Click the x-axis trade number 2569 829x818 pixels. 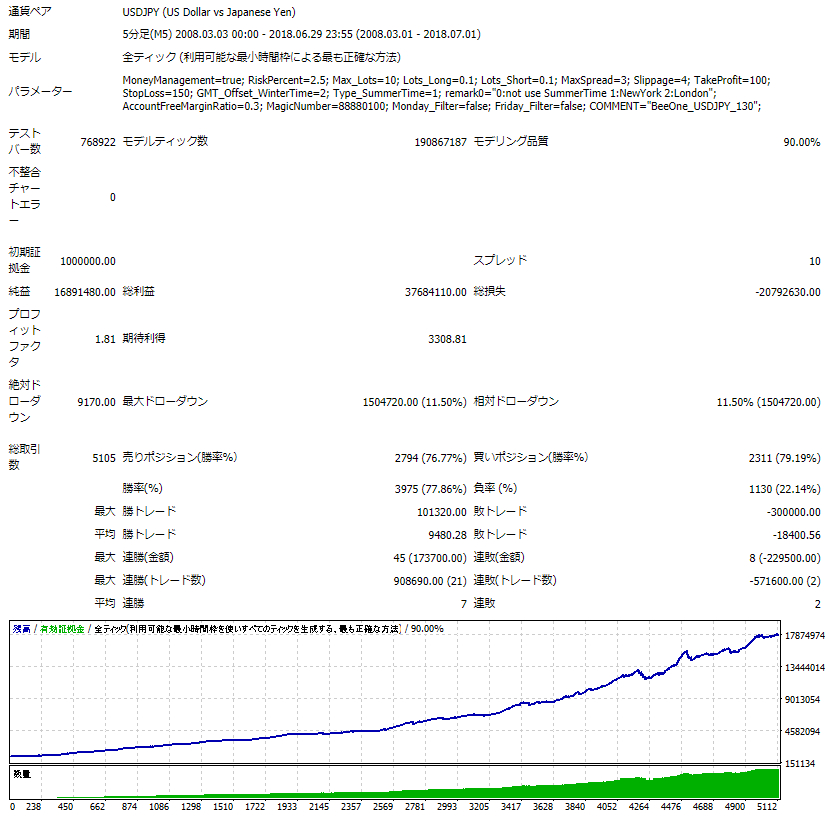point(383,807)
